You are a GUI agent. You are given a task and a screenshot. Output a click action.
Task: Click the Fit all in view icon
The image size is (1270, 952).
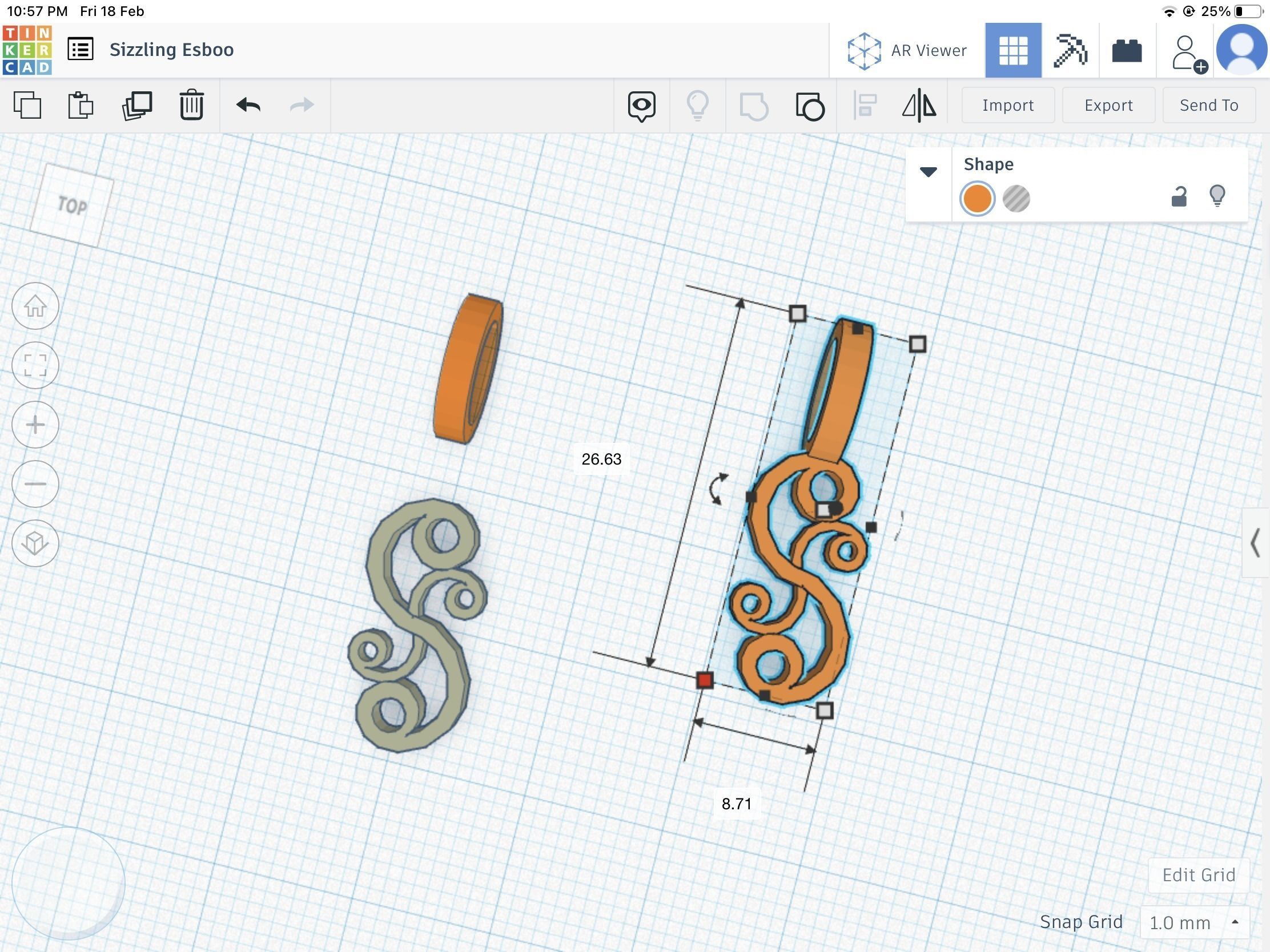(35, 365)
